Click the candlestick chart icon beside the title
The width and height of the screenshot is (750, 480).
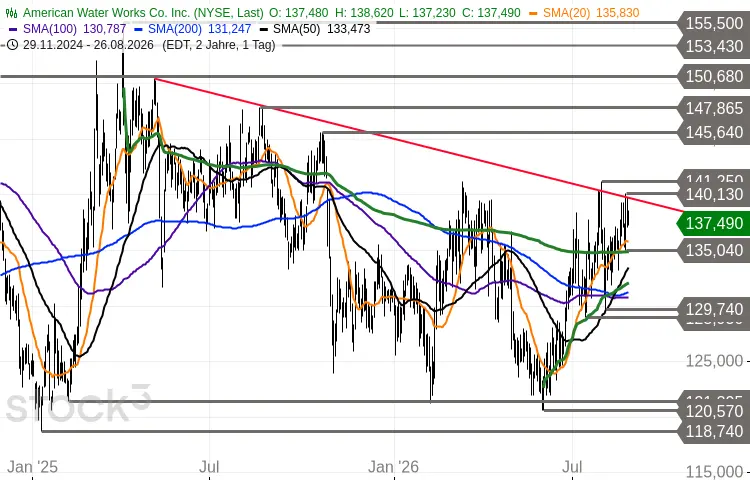point(11,13)
